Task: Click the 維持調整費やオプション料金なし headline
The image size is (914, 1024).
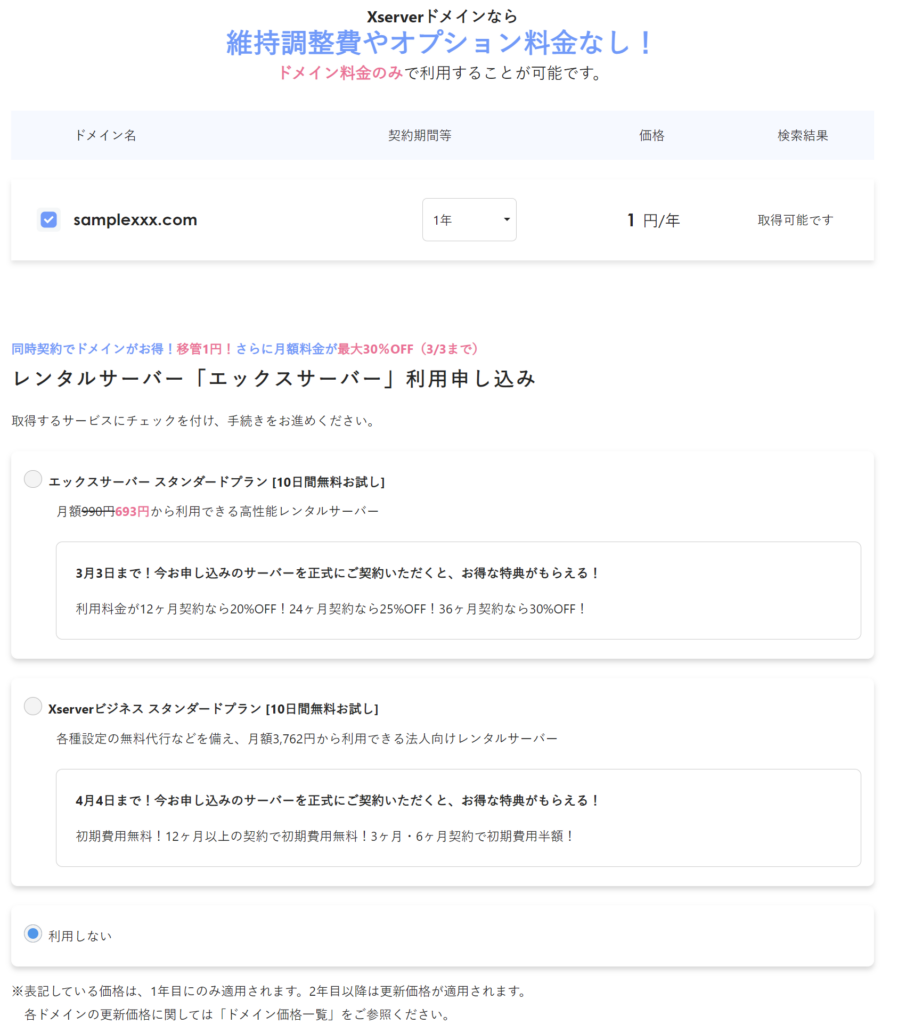Action: pos(439,44)
